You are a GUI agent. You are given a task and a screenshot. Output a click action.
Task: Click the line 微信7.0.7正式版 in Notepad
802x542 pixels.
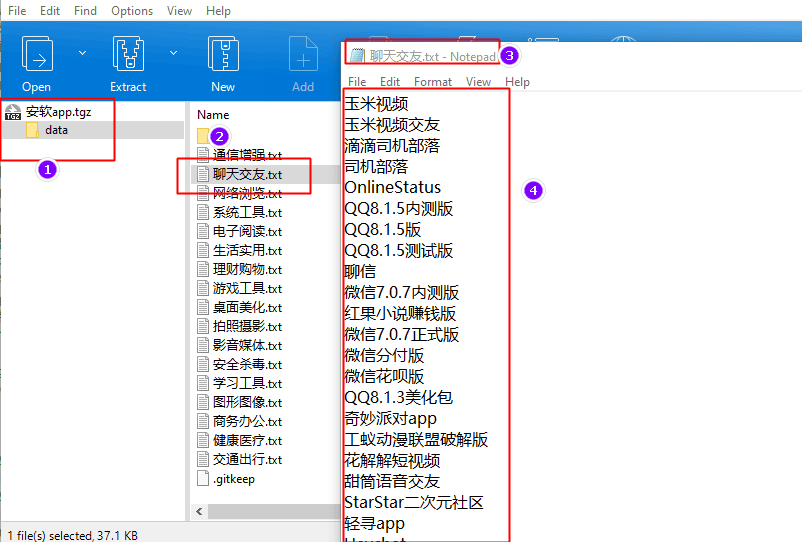402,334
